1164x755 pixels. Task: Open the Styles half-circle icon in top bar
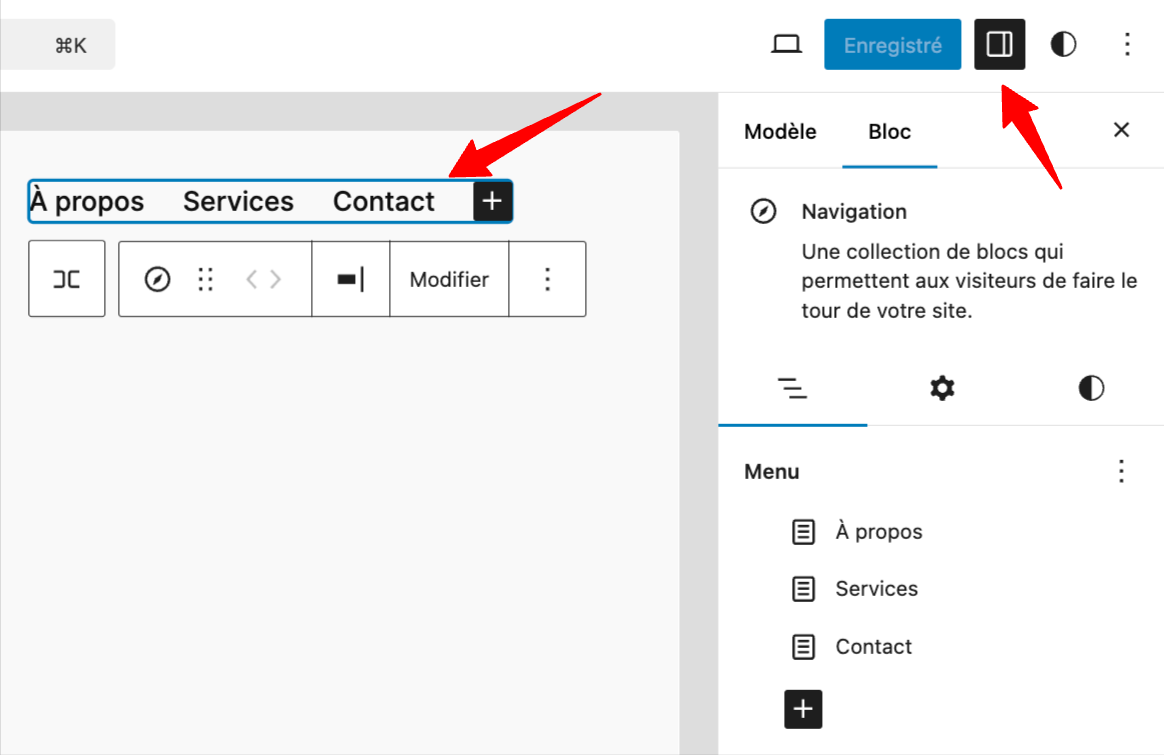pyautogui.click(x=1063, y=44)
